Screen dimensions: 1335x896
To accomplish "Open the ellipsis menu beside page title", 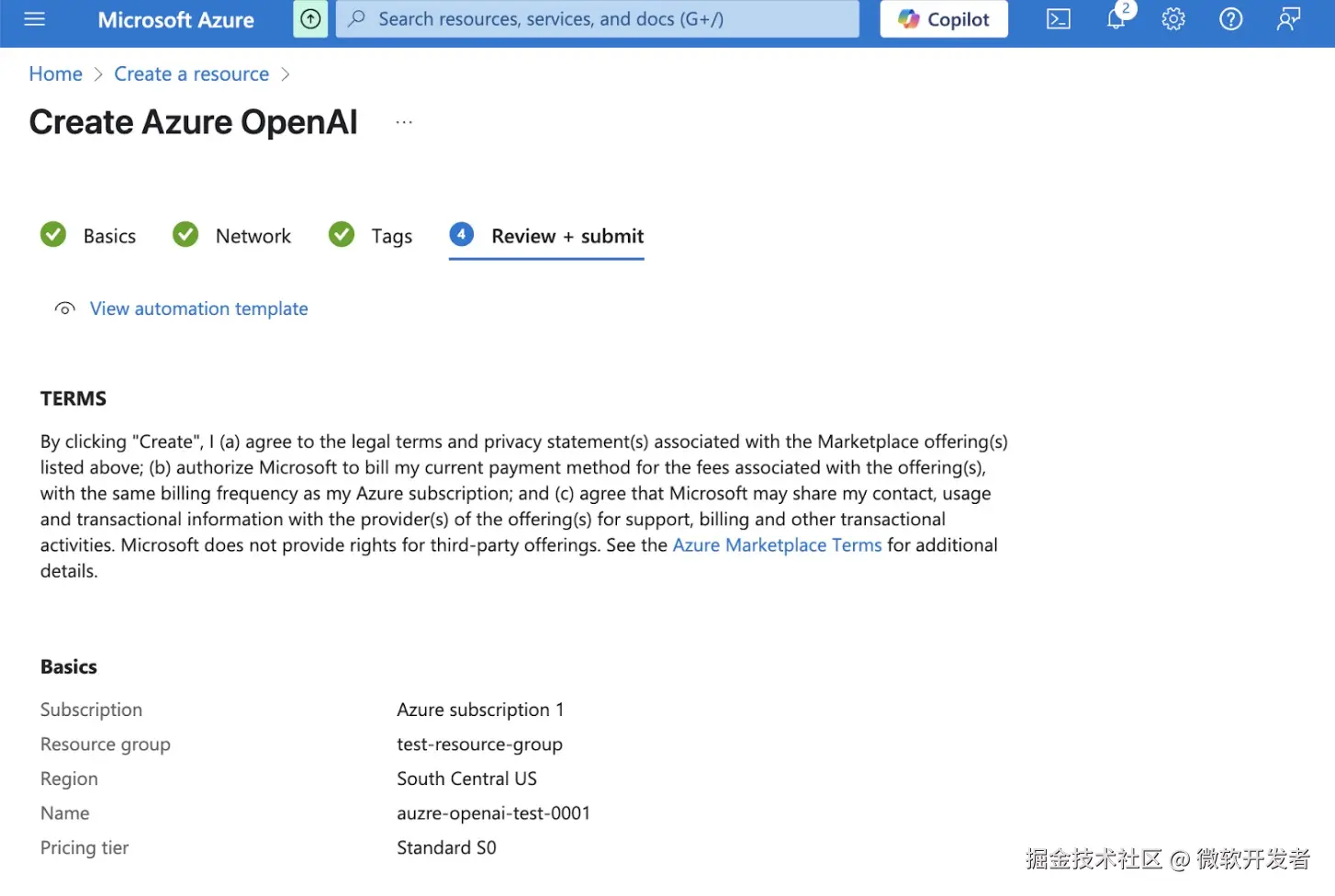I will pyautogui.click(x=404, y=122).
